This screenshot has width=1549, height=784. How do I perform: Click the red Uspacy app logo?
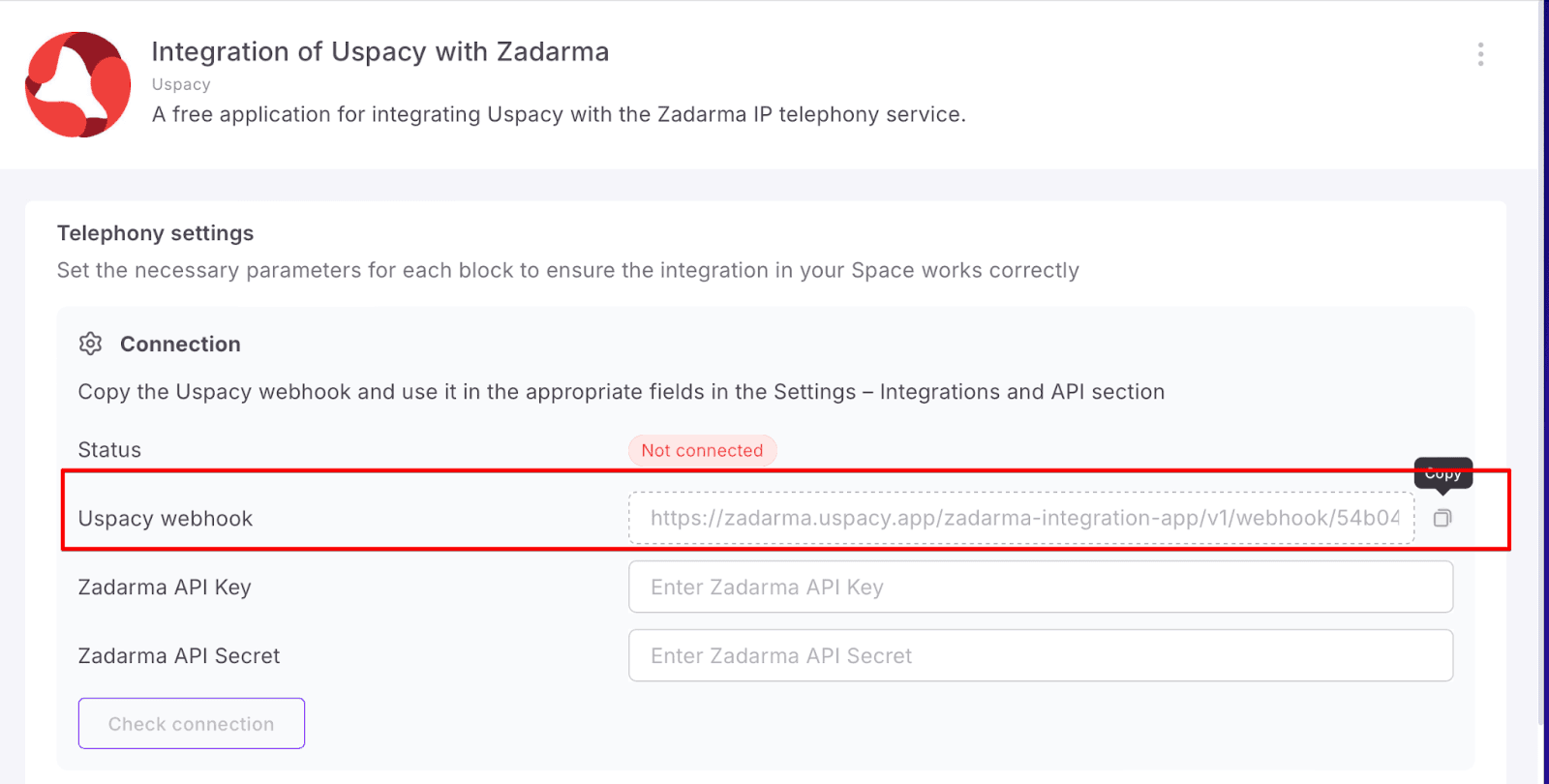78,84
